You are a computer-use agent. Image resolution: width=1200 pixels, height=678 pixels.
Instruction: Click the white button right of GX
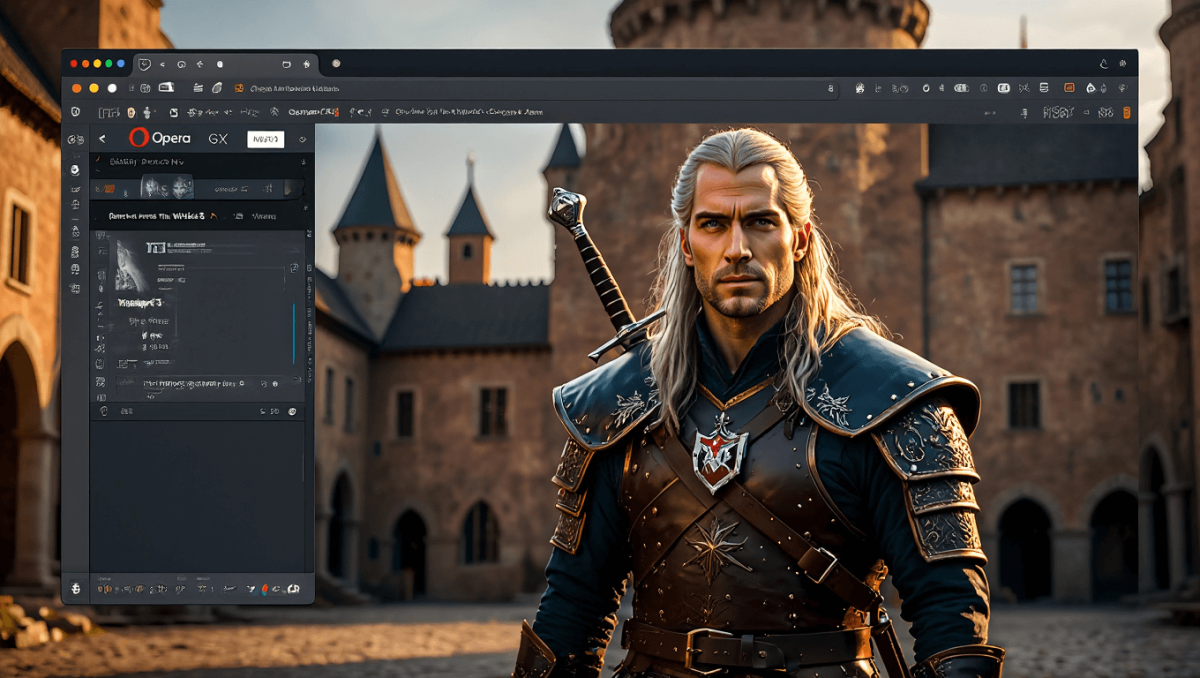pos(266,139)
